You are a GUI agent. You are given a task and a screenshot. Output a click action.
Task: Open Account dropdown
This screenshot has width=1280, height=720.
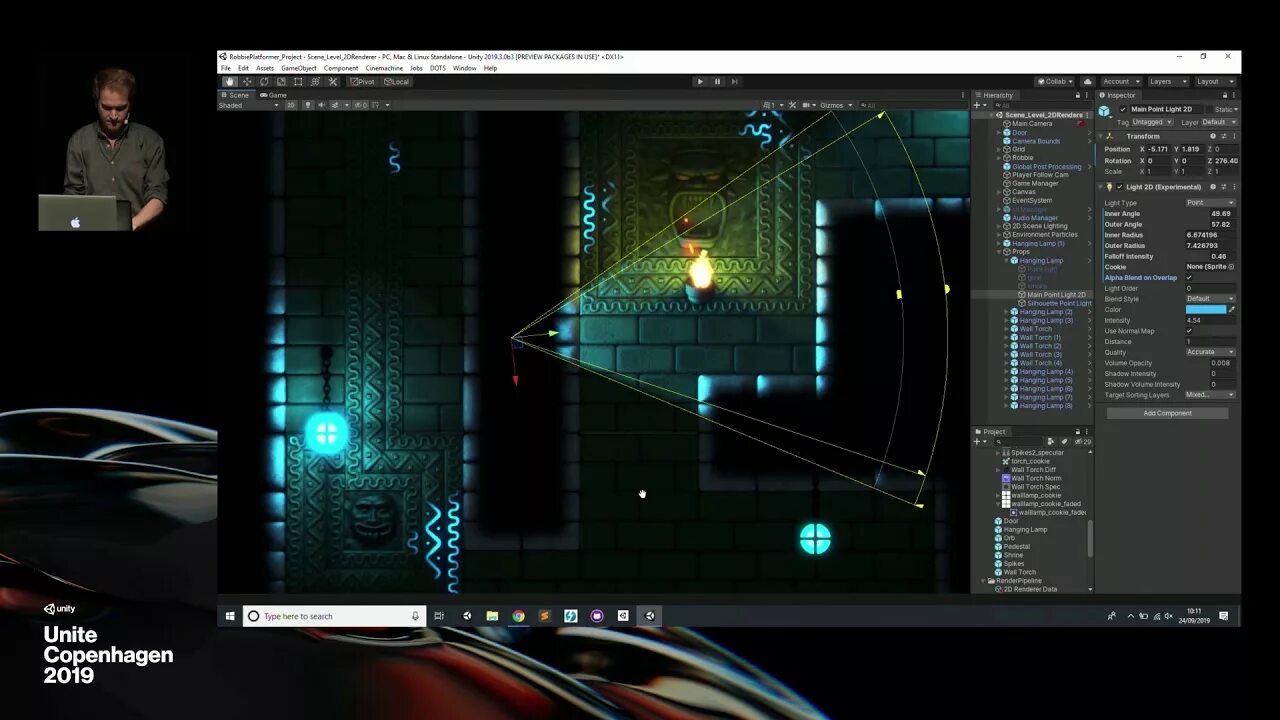point(1120,82)
